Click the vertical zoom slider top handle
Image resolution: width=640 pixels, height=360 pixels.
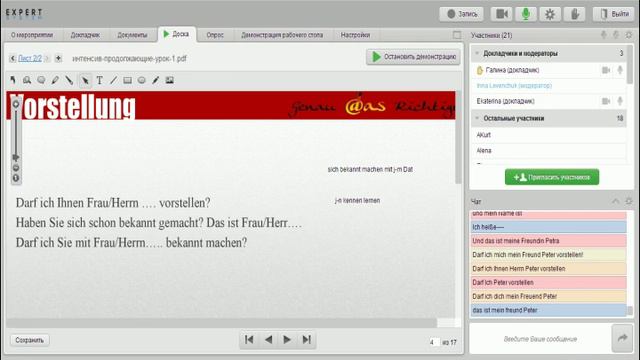click(16, 104)
